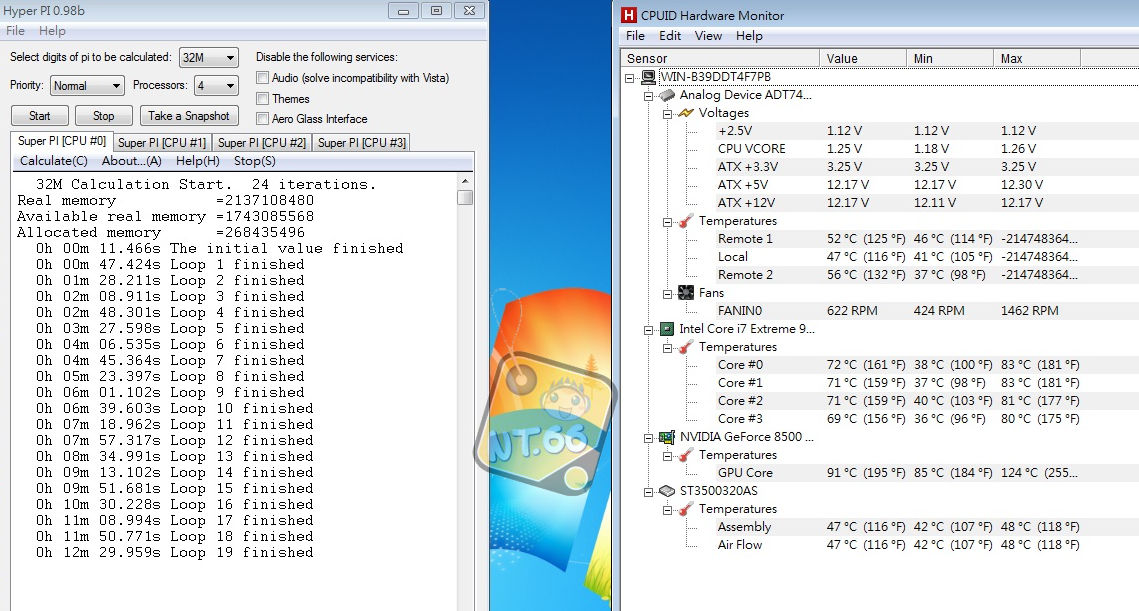Click the thermometer icon under ST3500320AS
The width and height of the screenshot is (1139, 611).
686,509
